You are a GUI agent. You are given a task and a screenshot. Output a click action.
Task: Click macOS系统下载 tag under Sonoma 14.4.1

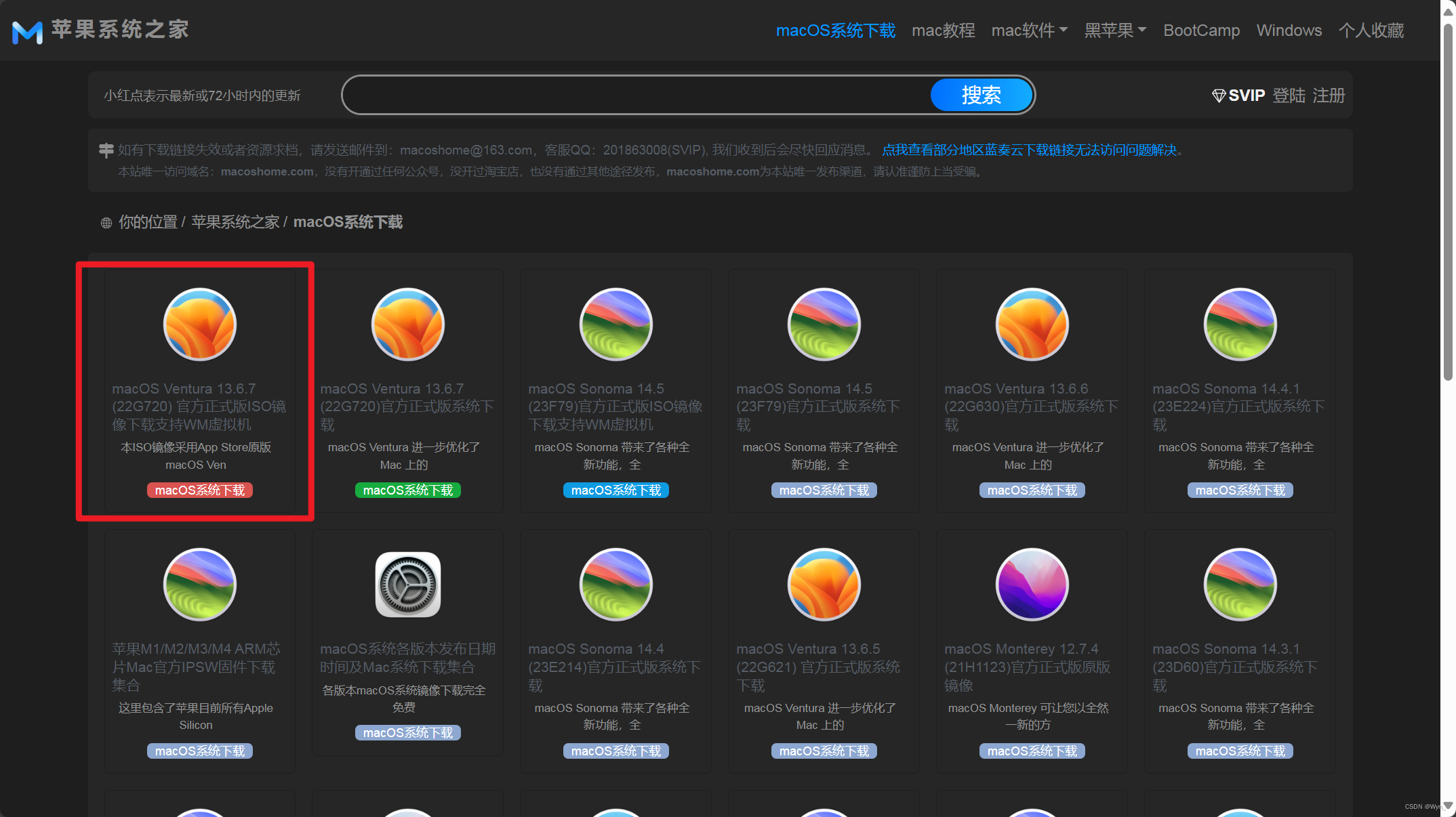click(x=1240, y=490)
